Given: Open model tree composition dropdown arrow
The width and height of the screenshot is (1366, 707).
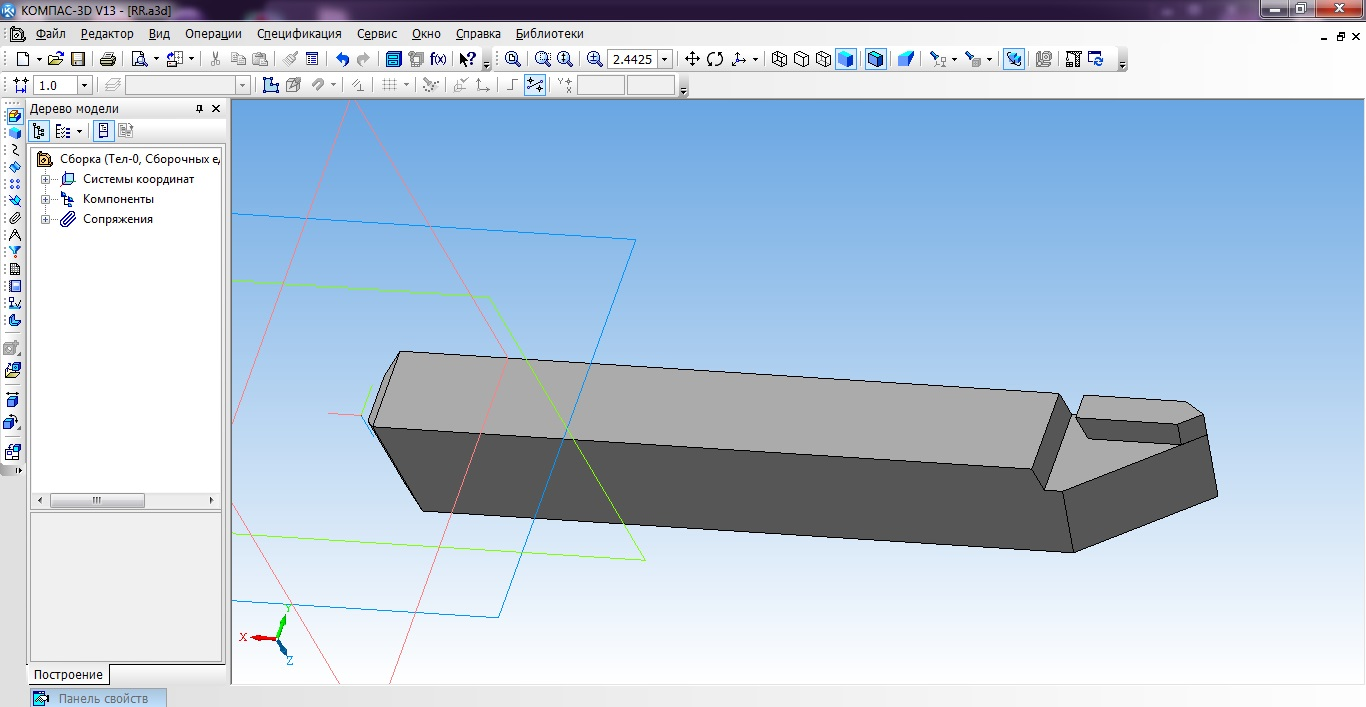Looking at the screenshot, I should [79, 131].
